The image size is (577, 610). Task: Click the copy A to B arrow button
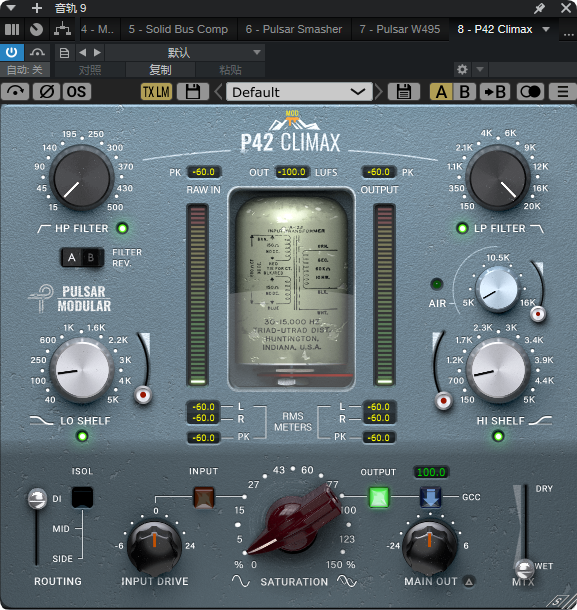[x=495, y=92]
